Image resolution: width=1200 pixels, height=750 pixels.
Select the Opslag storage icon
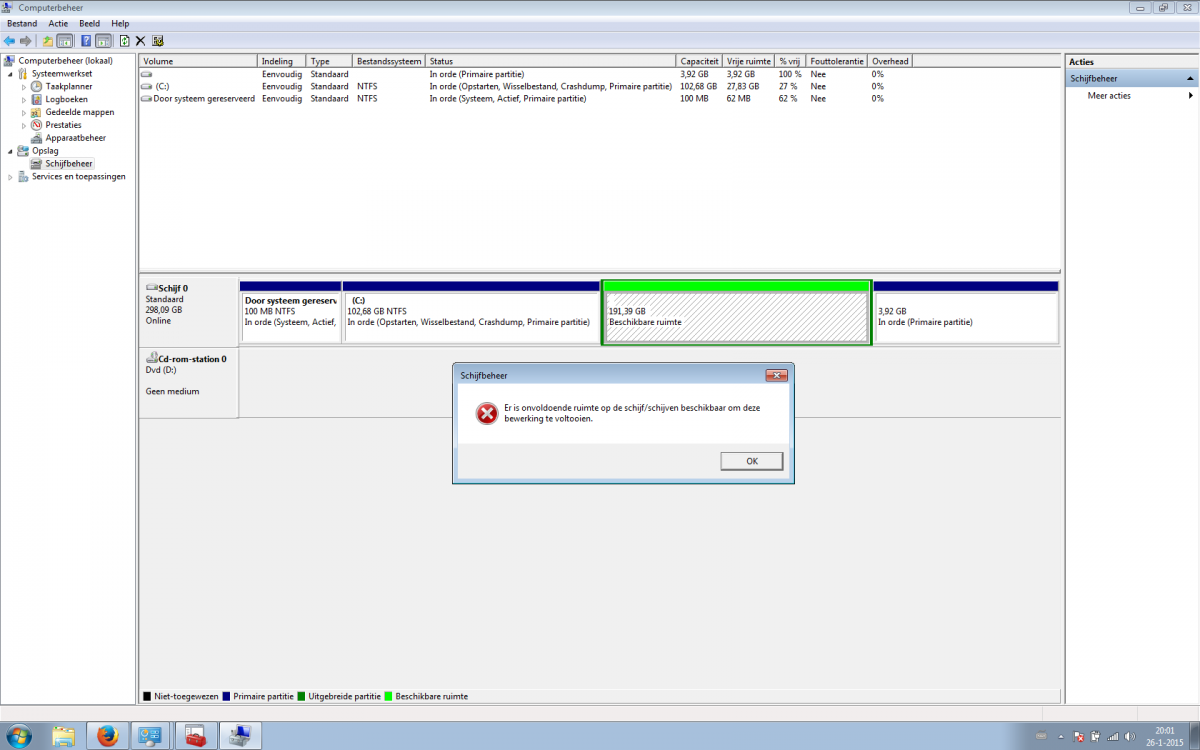coord(23,151)
